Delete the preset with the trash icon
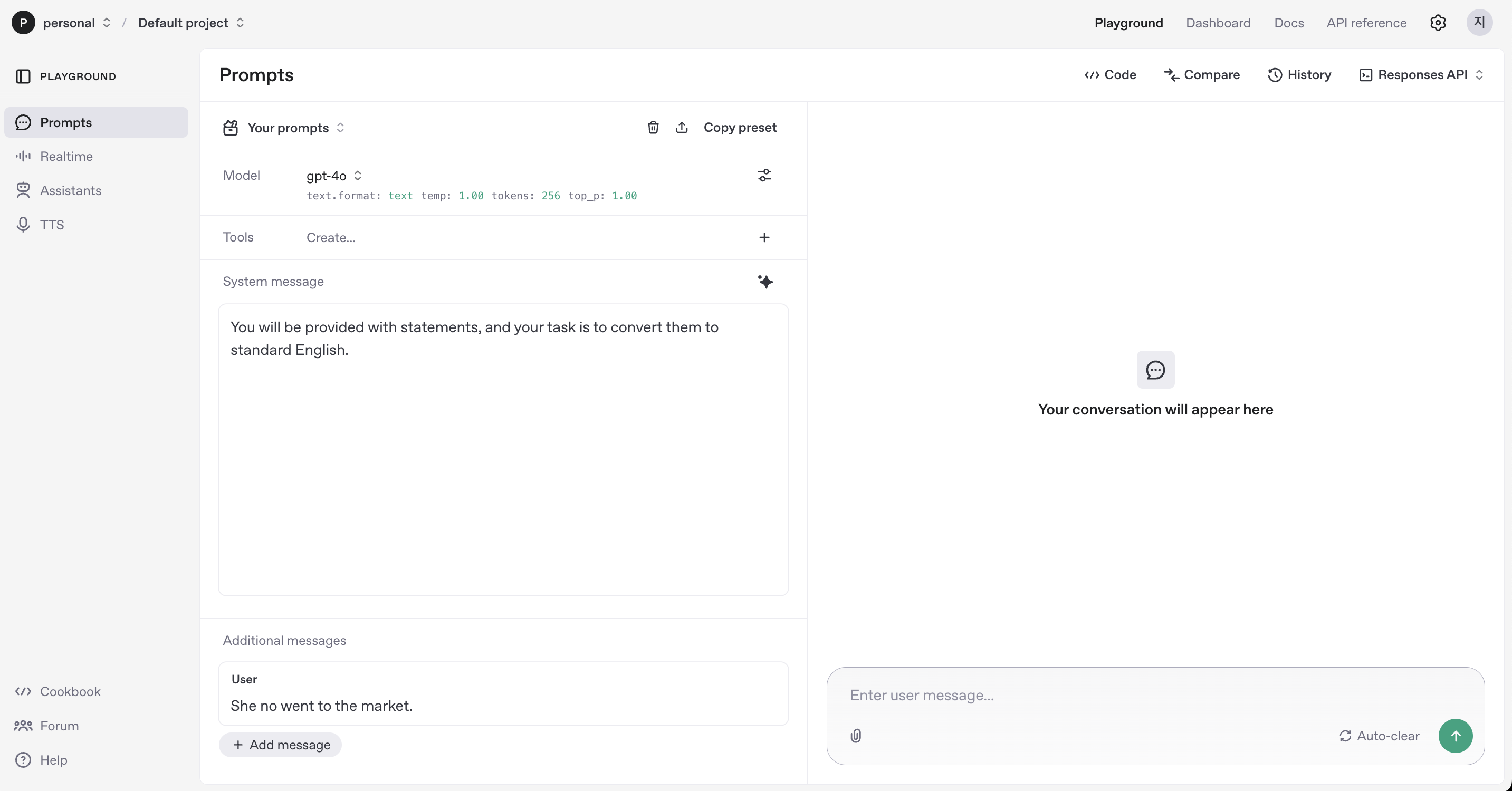1512x791 pixels. [653, 127]
